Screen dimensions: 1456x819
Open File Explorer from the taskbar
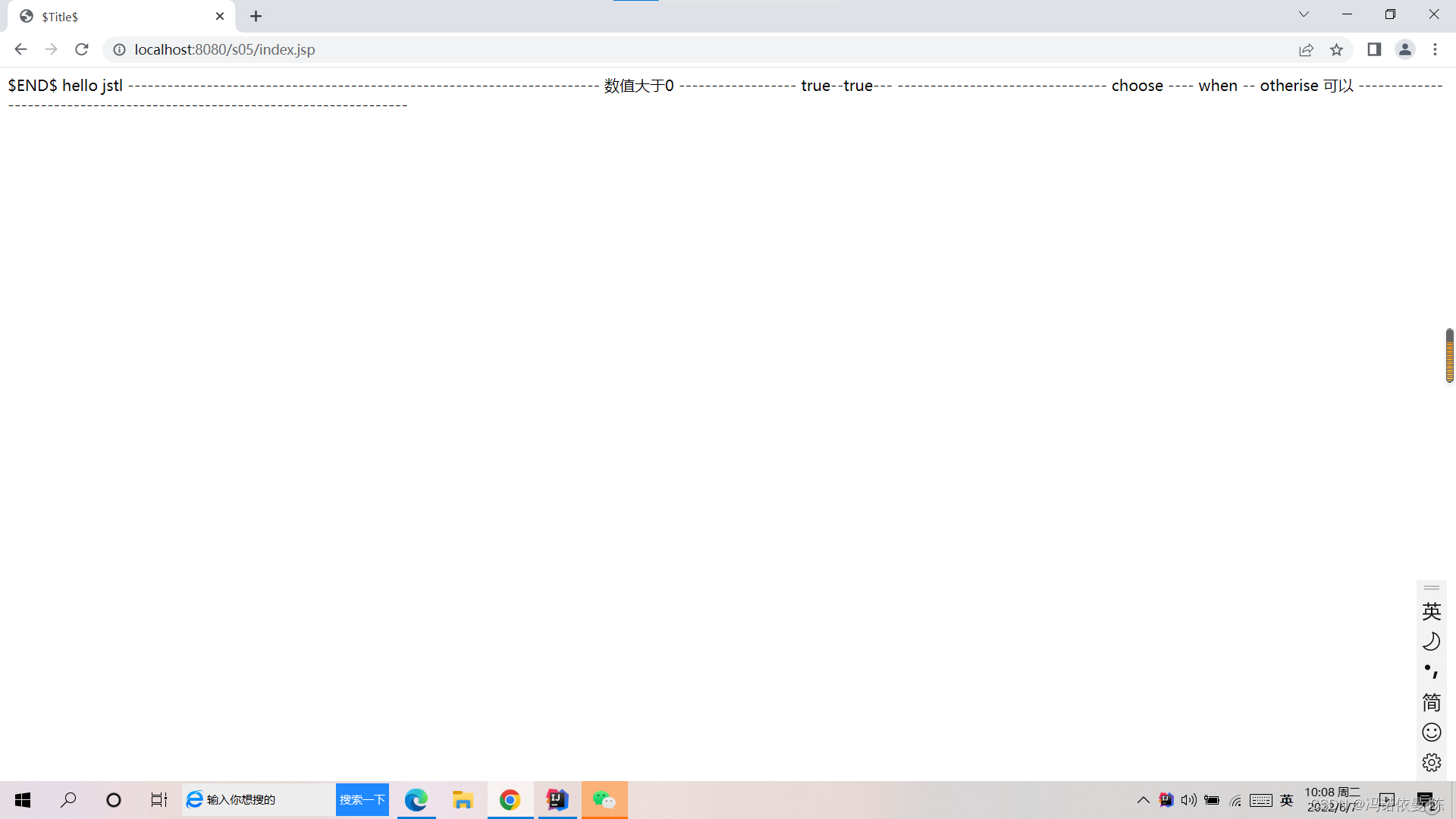pyautogui.click(x=463, y=799)
